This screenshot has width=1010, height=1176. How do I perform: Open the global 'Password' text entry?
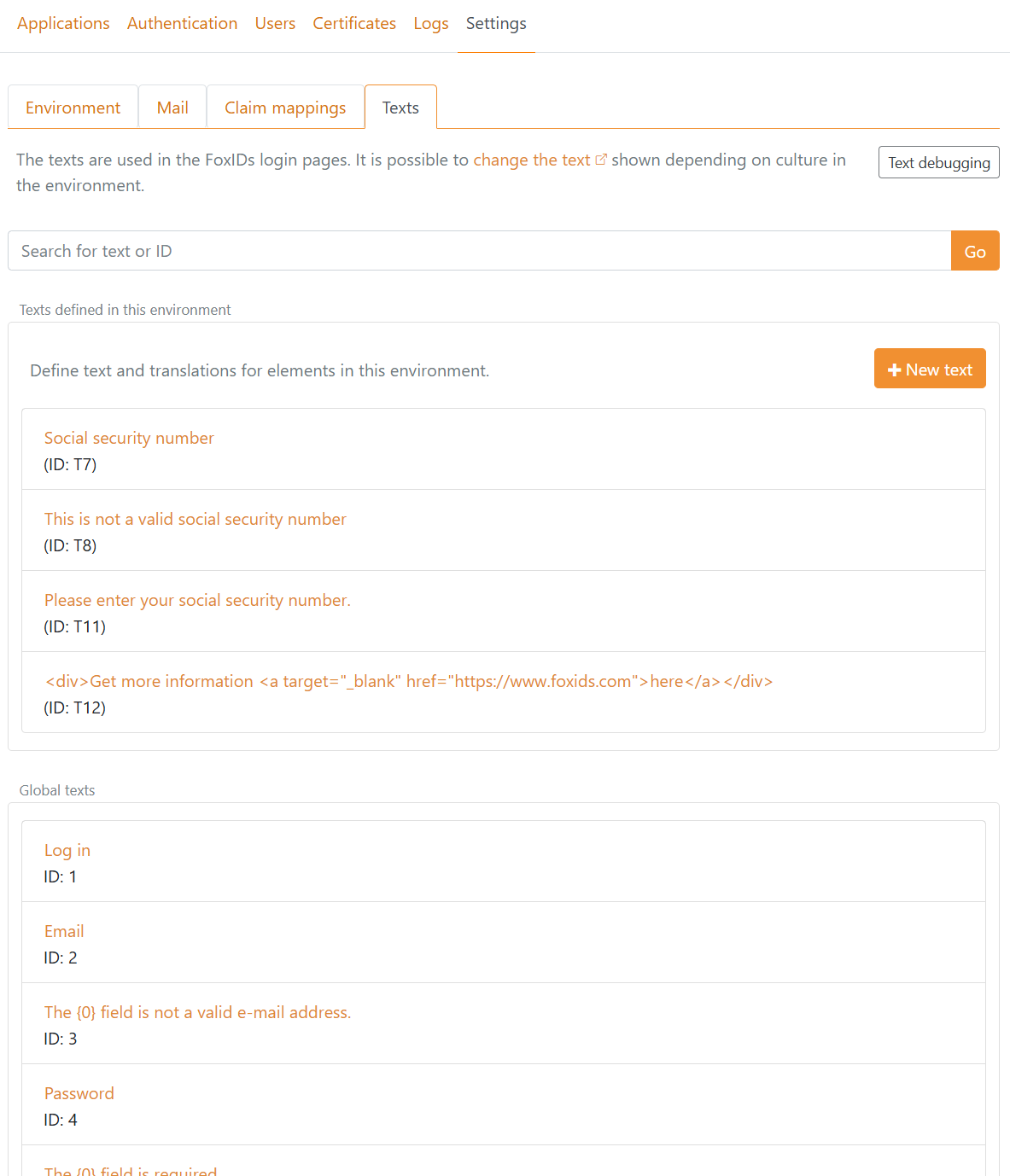(79, 1093)
